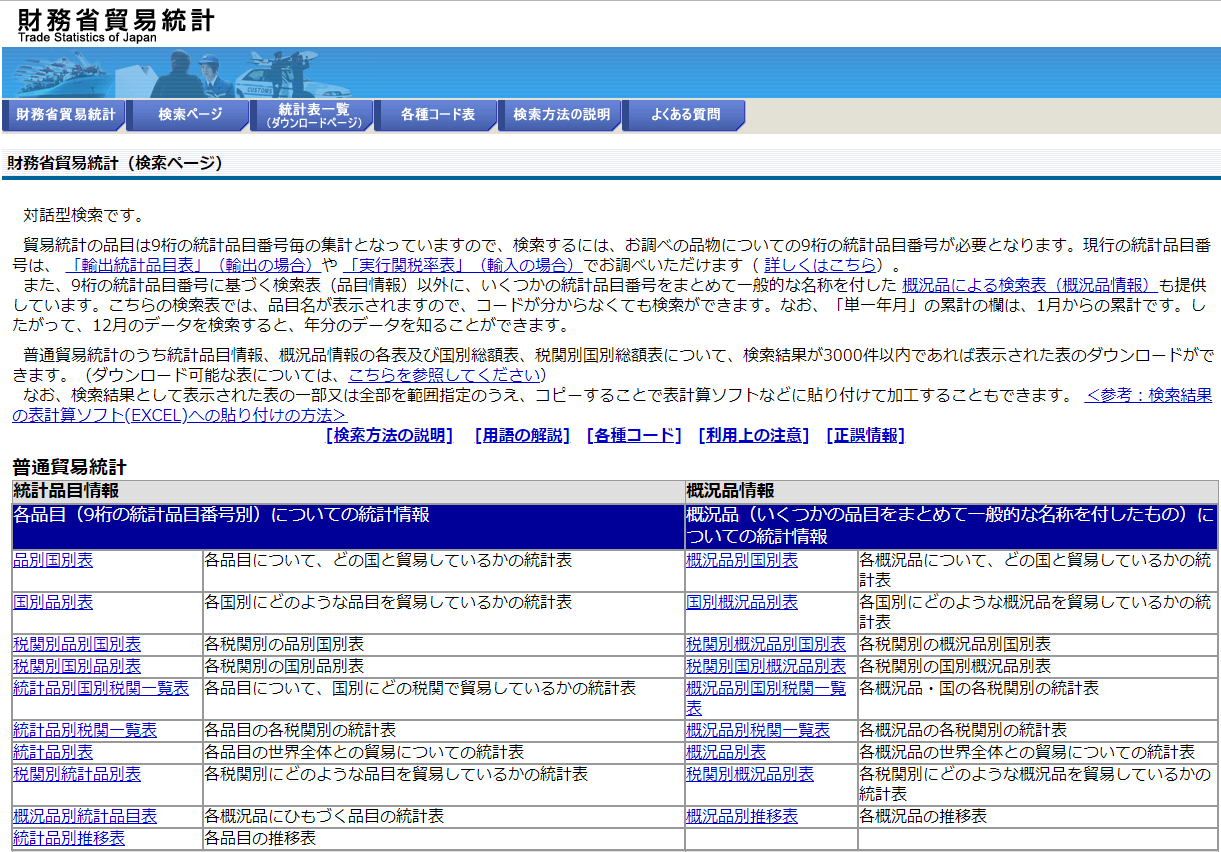
Task: Click the 対話型検索です。 intro text
Action: [x=85, y=215]
